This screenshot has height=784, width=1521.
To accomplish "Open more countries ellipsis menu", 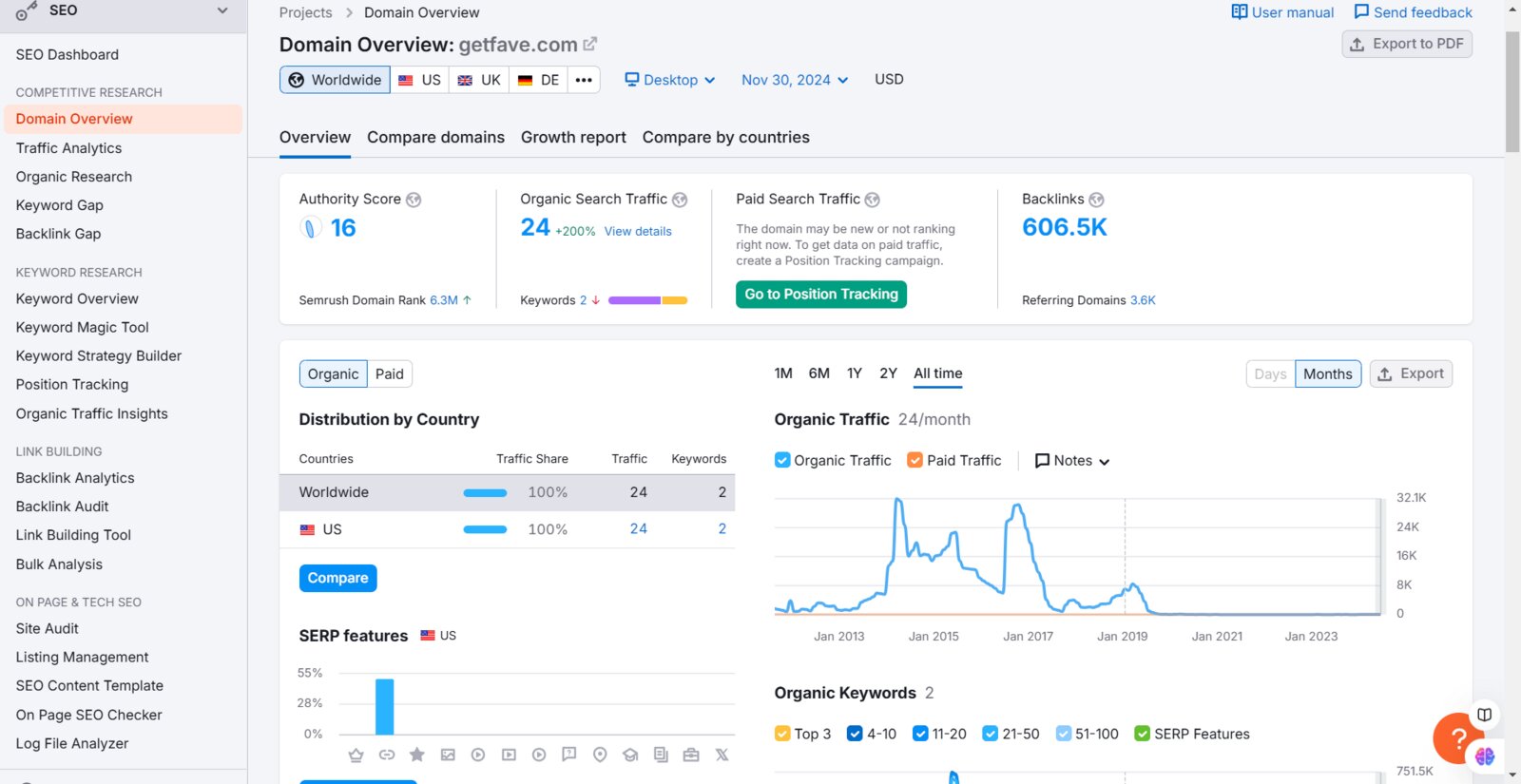I will [x=584, y=80].
